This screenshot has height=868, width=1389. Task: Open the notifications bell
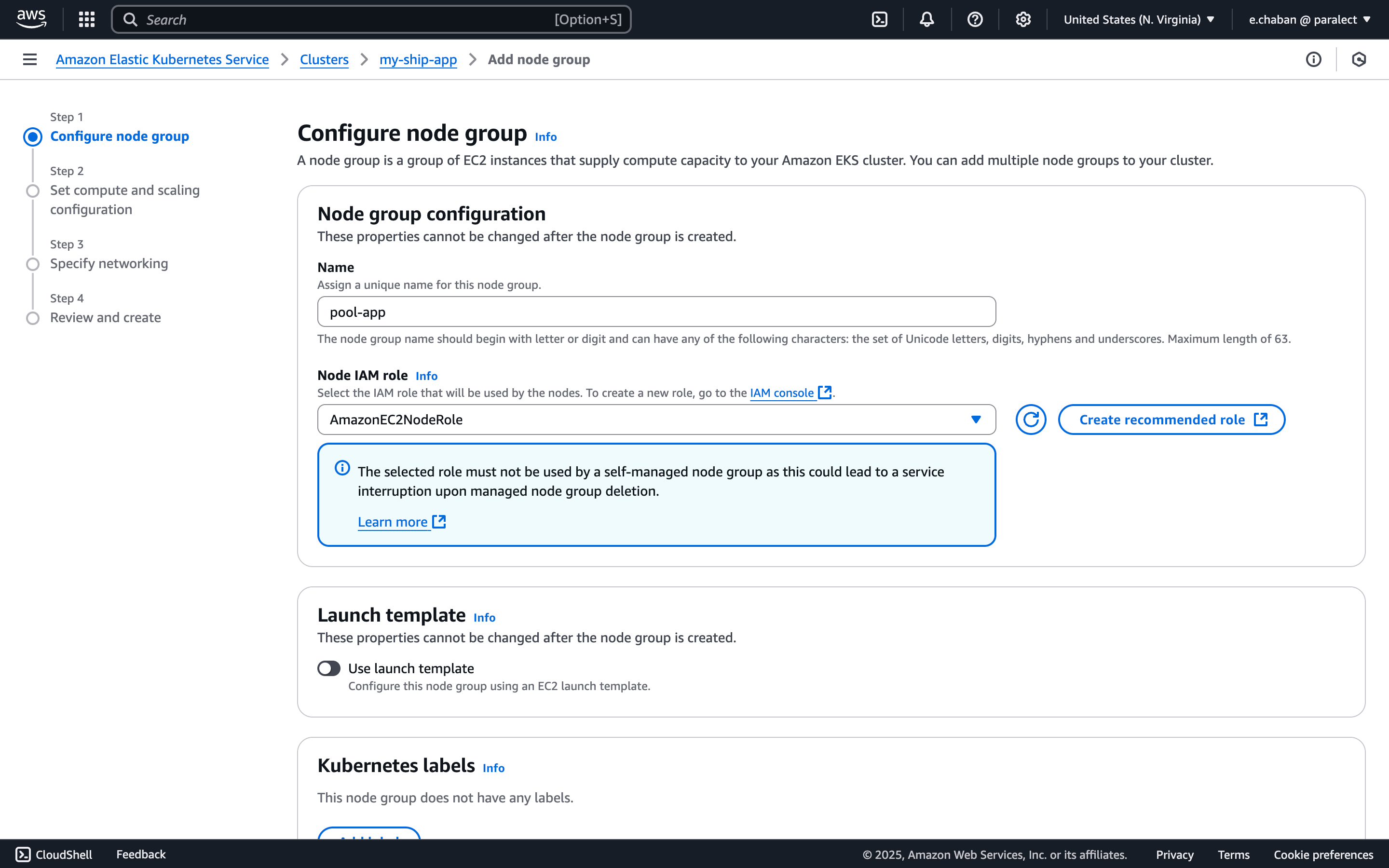tap(927, 19)
